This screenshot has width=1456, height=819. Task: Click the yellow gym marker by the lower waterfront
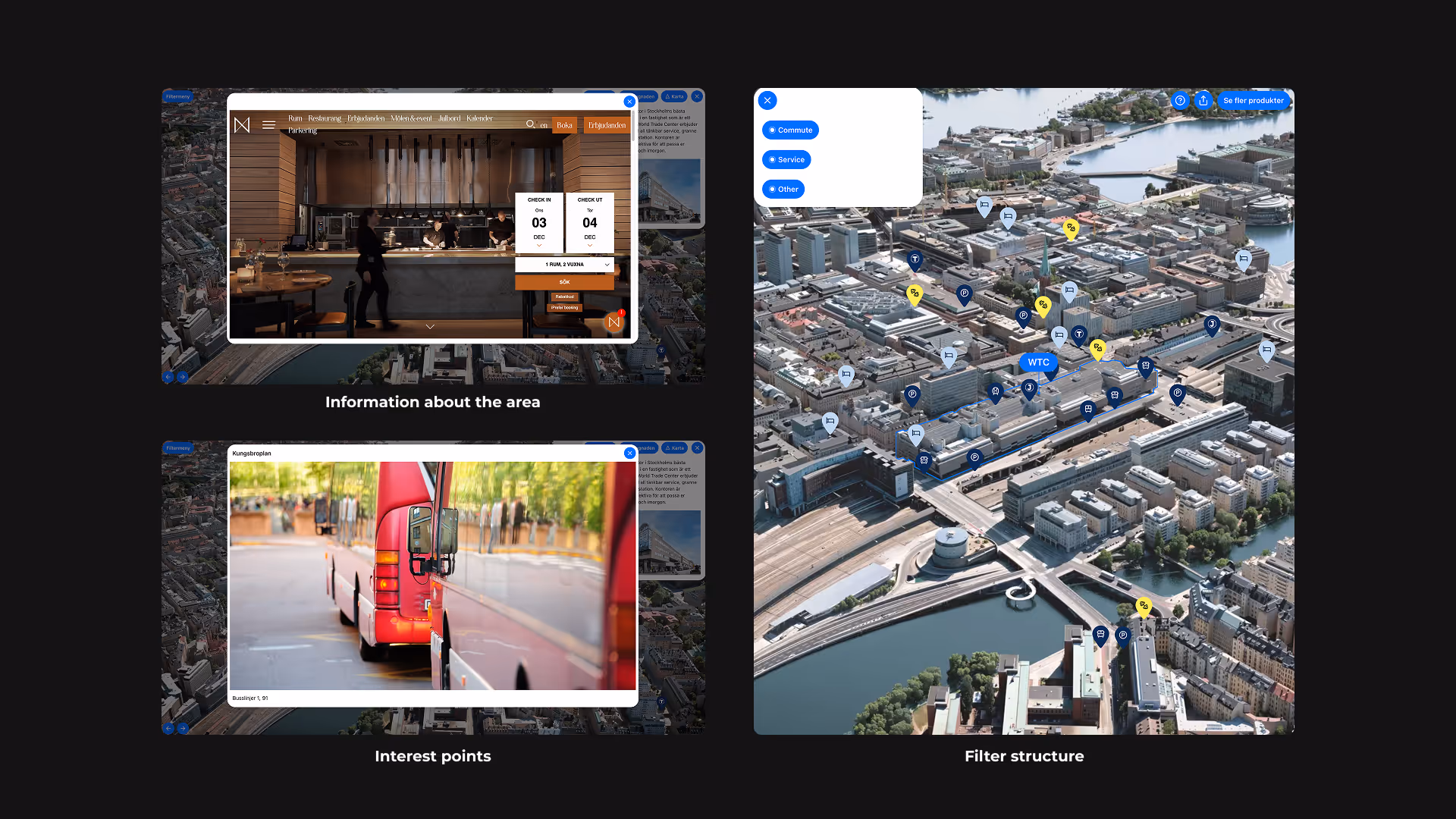(1144, 605)
